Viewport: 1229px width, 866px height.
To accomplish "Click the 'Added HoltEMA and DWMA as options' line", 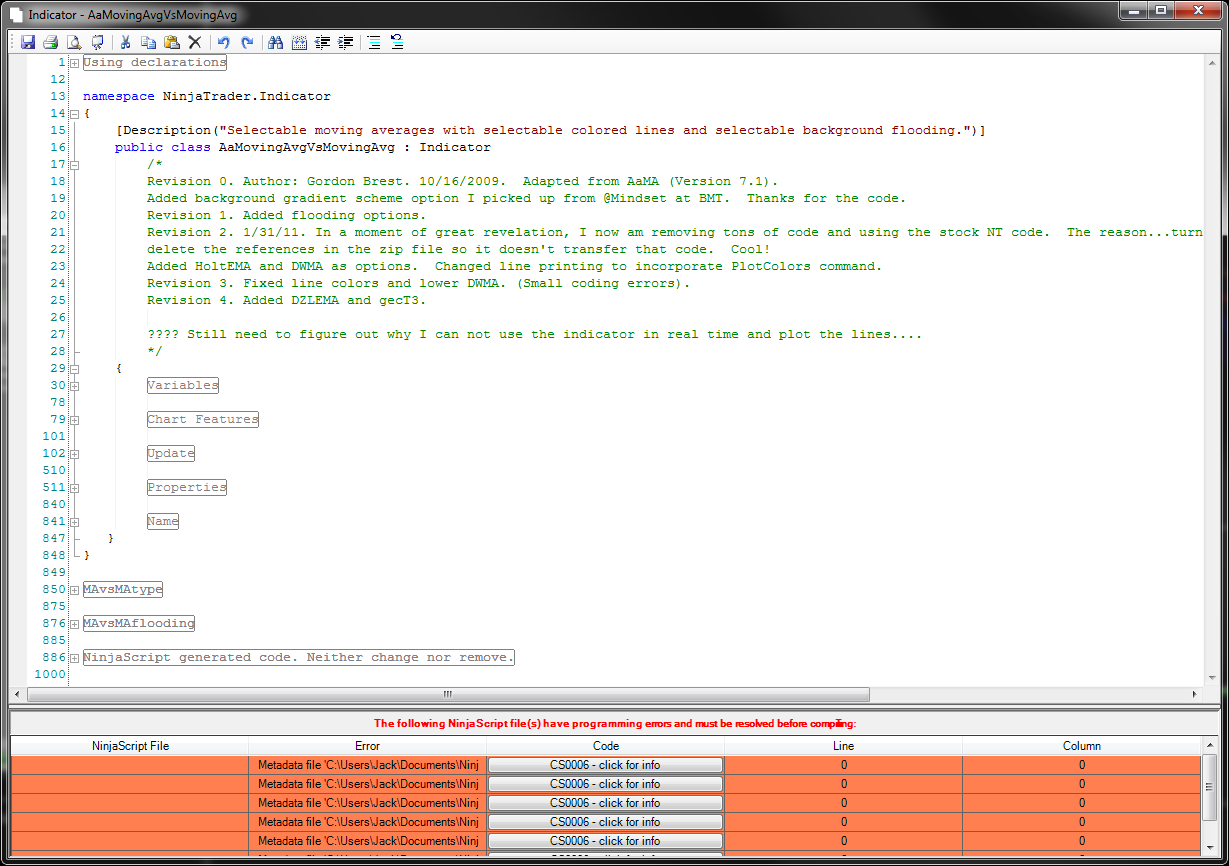I will tap(514, 267).
